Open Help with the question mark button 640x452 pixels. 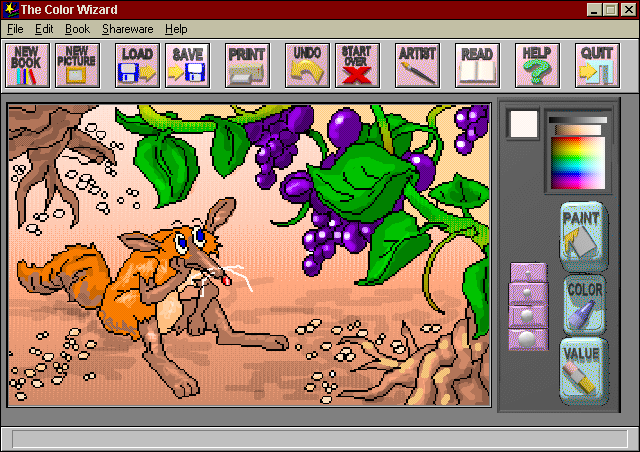pyautogui.click(x=537, y=65)
